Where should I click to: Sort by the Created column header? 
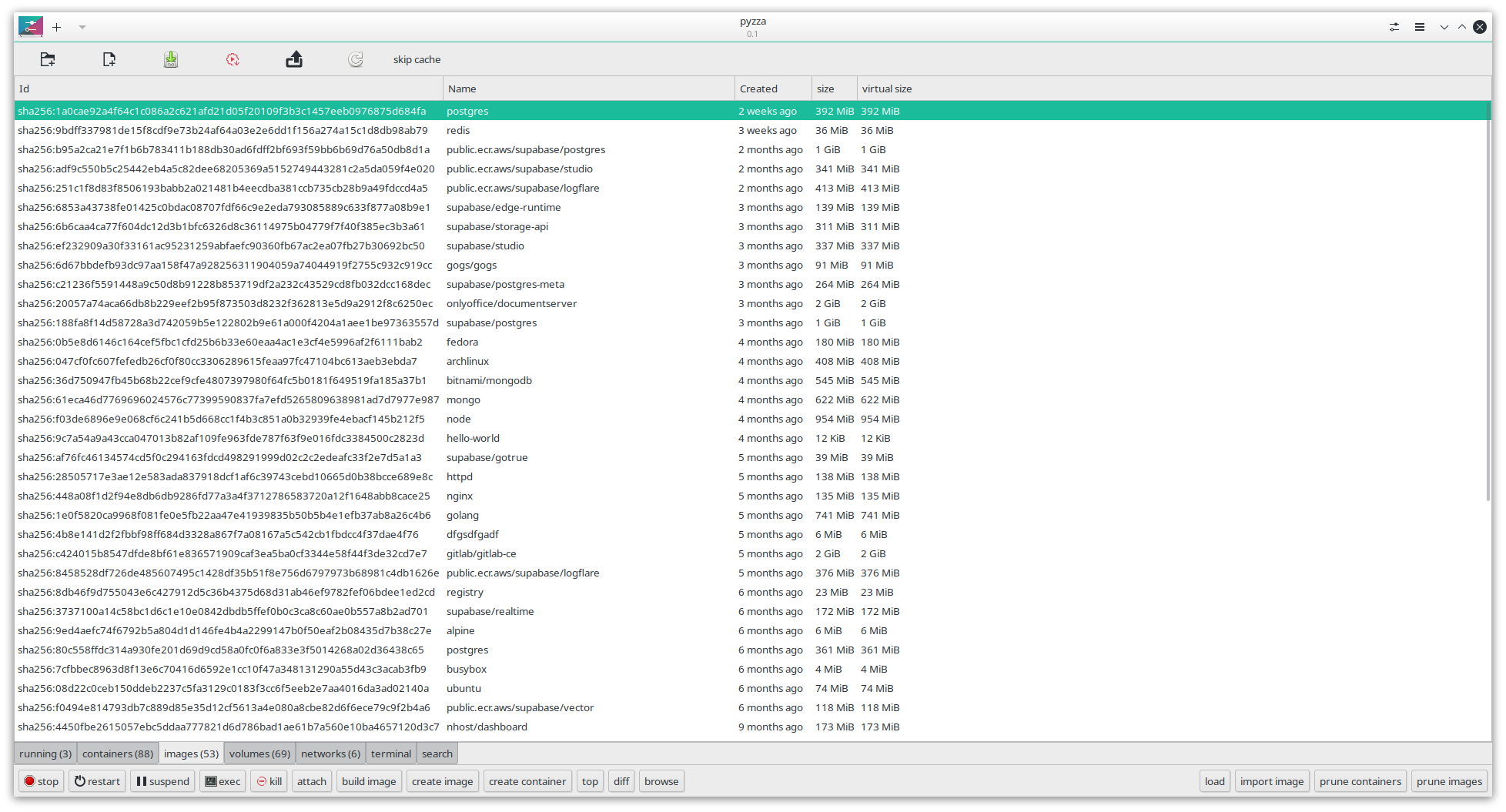(773, 89)
